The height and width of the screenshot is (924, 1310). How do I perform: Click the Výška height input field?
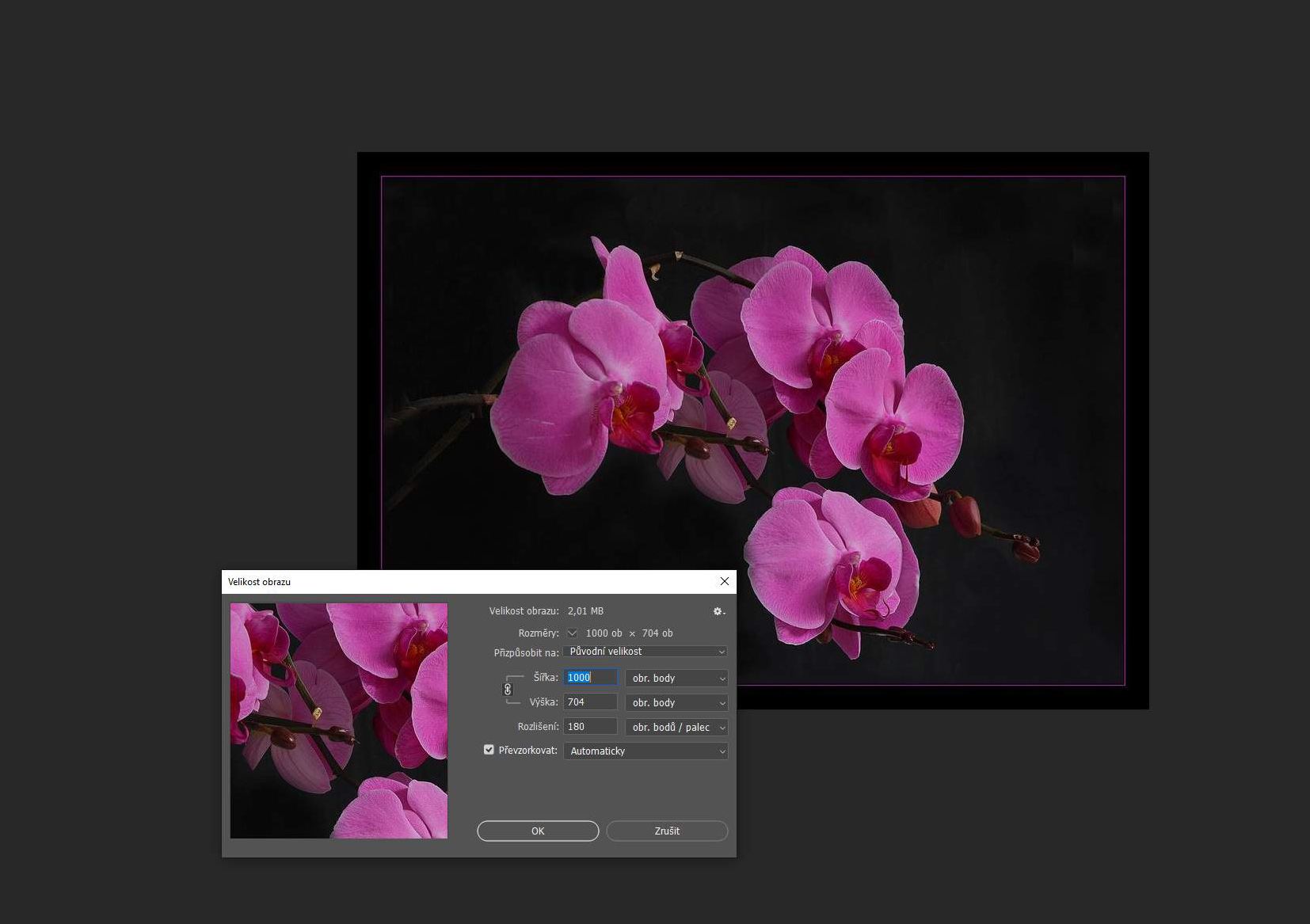(x=590, y=702)
